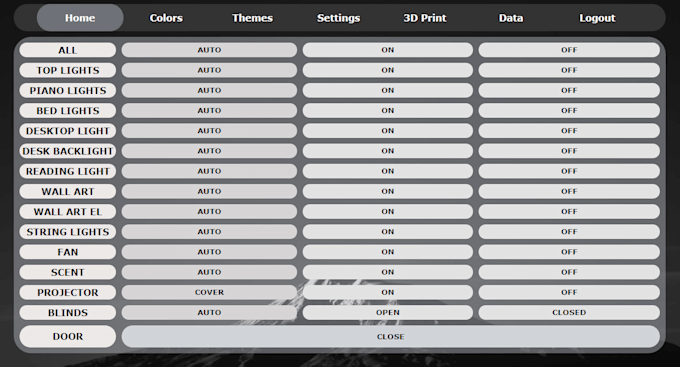Set ALL devices to AUTO
Screen dimensions: 680x367
coord(209,50)
